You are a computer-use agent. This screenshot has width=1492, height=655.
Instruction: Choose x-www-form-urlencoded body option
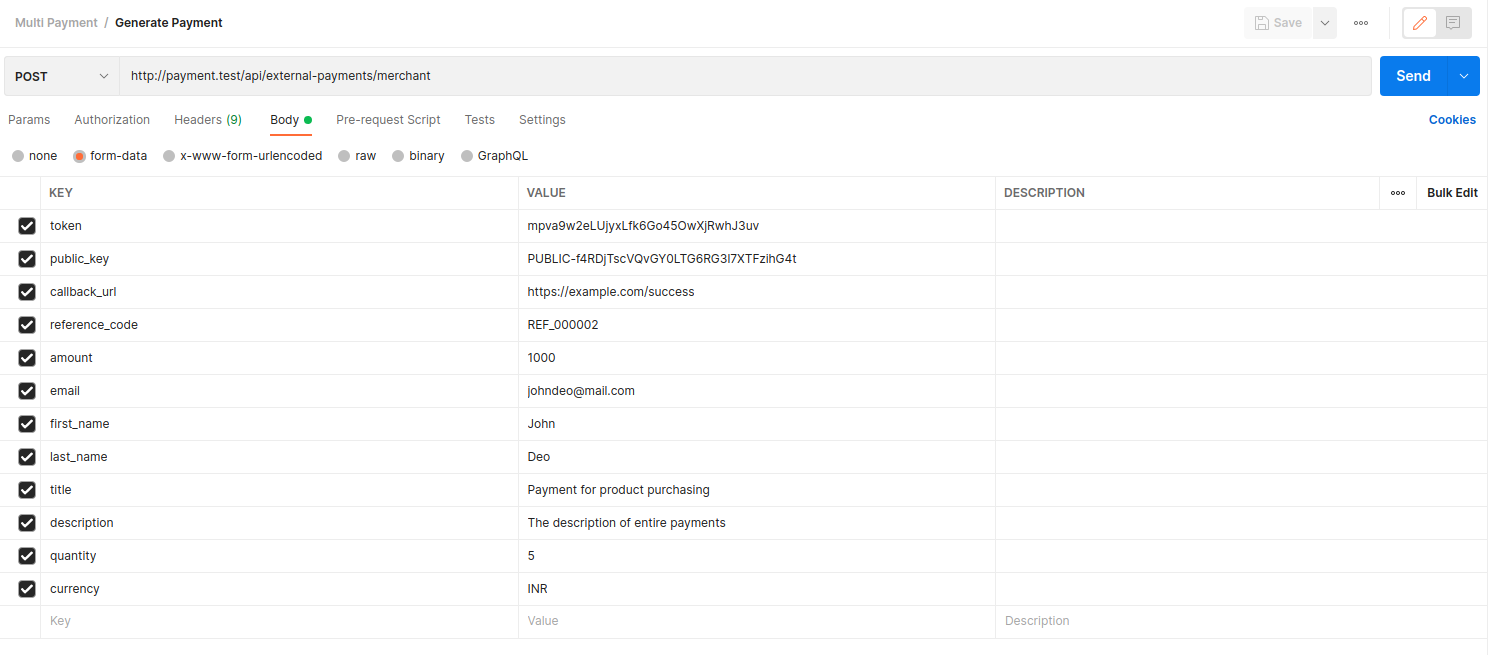coord(169,156)
